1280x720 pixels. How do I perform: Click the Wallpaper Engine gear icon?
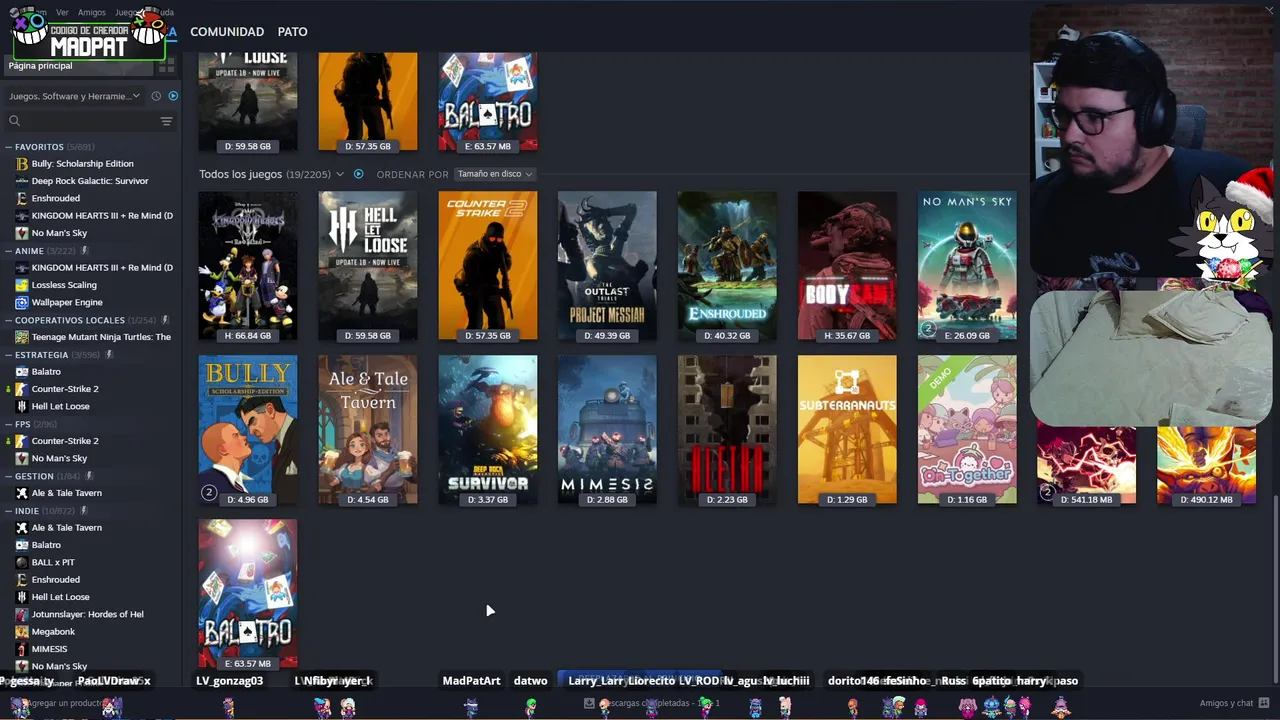coord(22,302)
